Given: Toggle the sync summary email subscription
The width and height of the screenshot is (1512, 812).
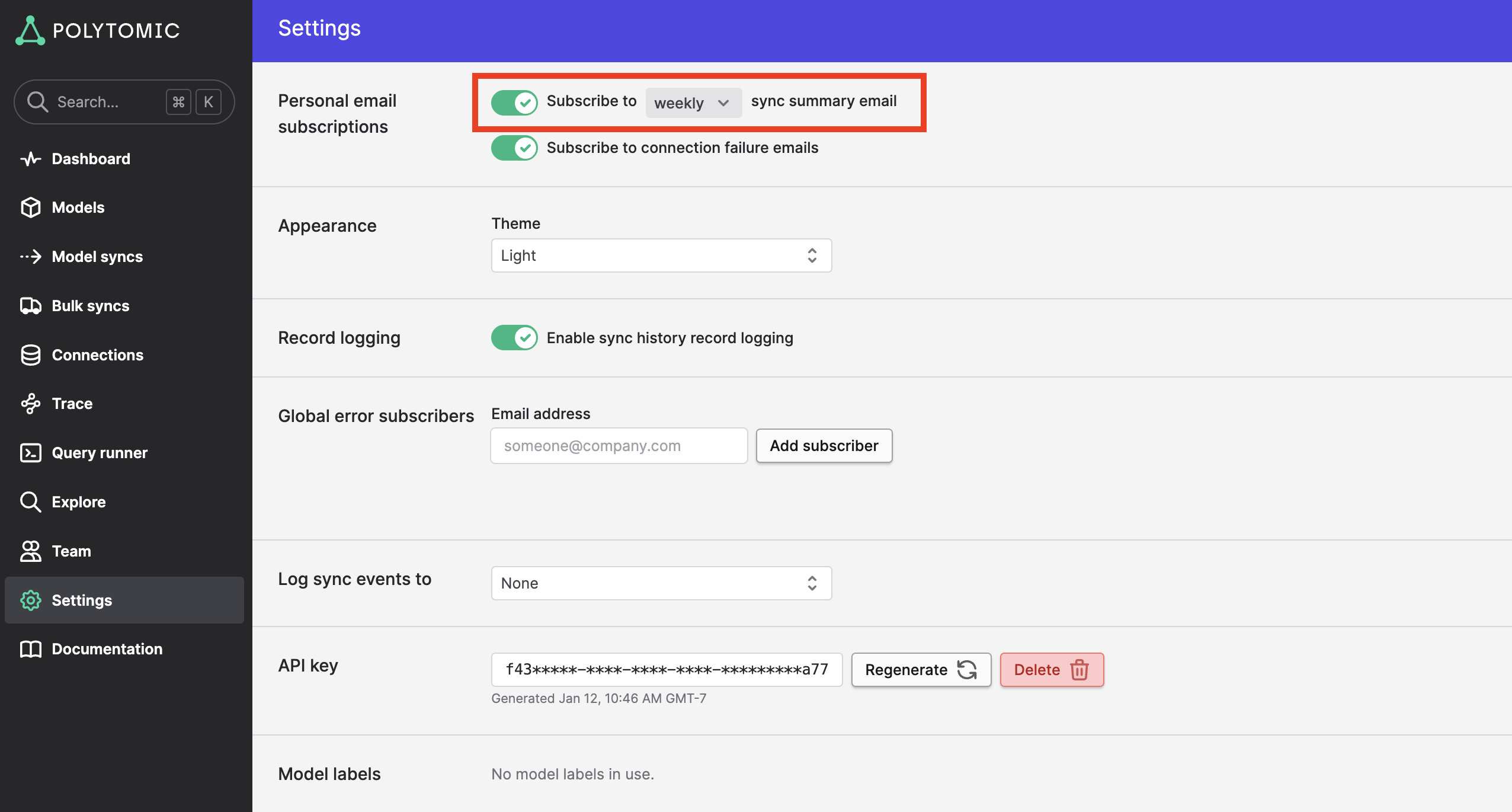Looking at the screenshot, I should click(x=514, y=103).
